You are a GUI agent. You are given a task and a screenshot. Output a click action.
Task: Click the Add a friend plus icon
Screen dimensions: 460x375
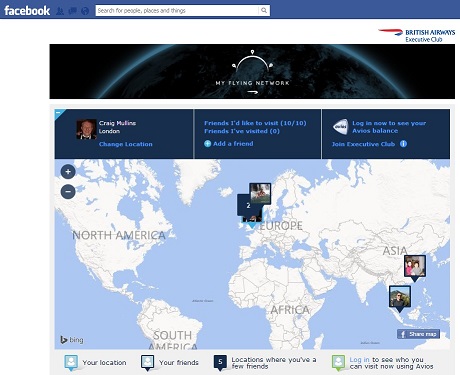pos(207,144)
